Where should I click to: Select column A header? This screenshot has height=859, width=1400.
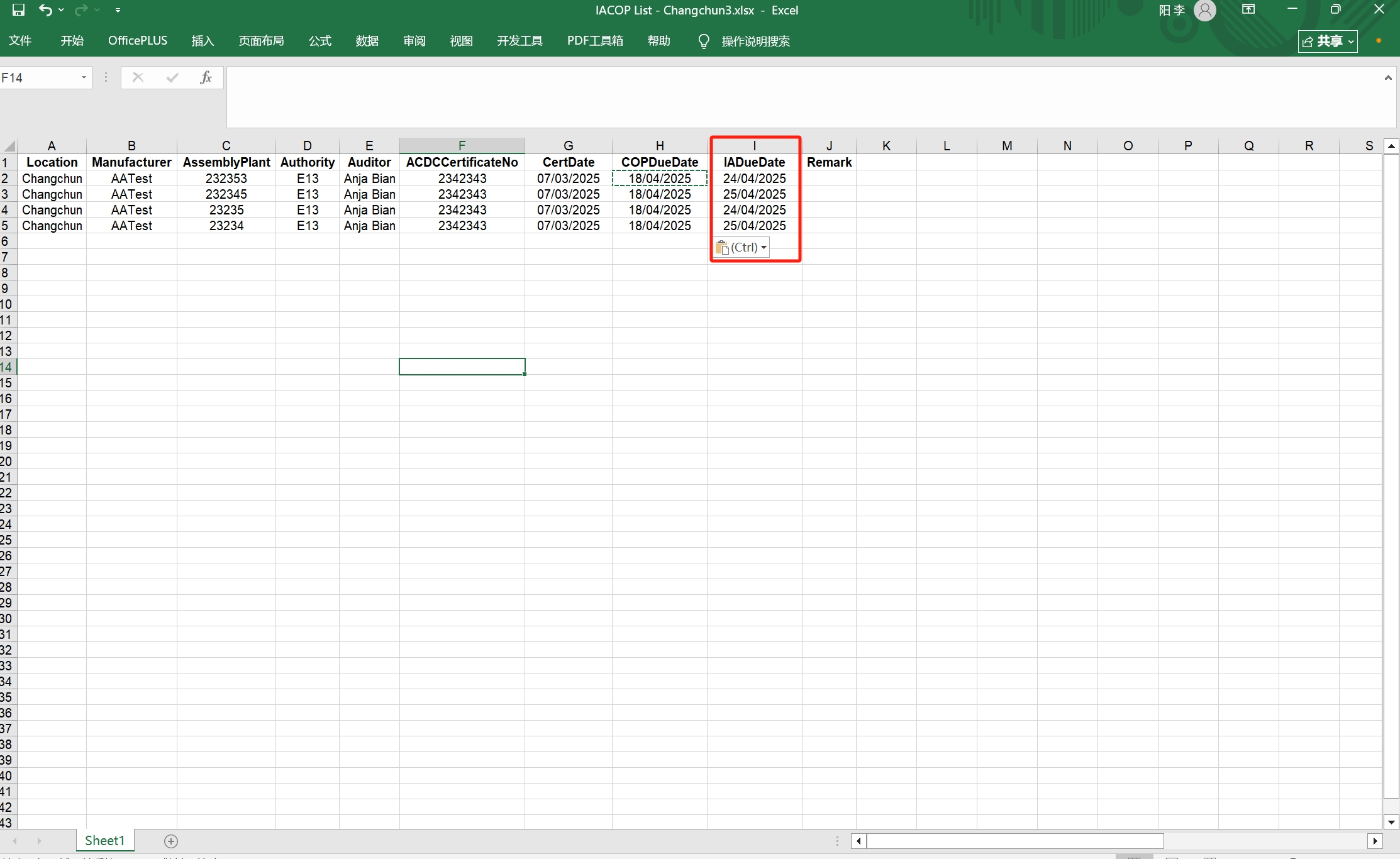point(52,146)
